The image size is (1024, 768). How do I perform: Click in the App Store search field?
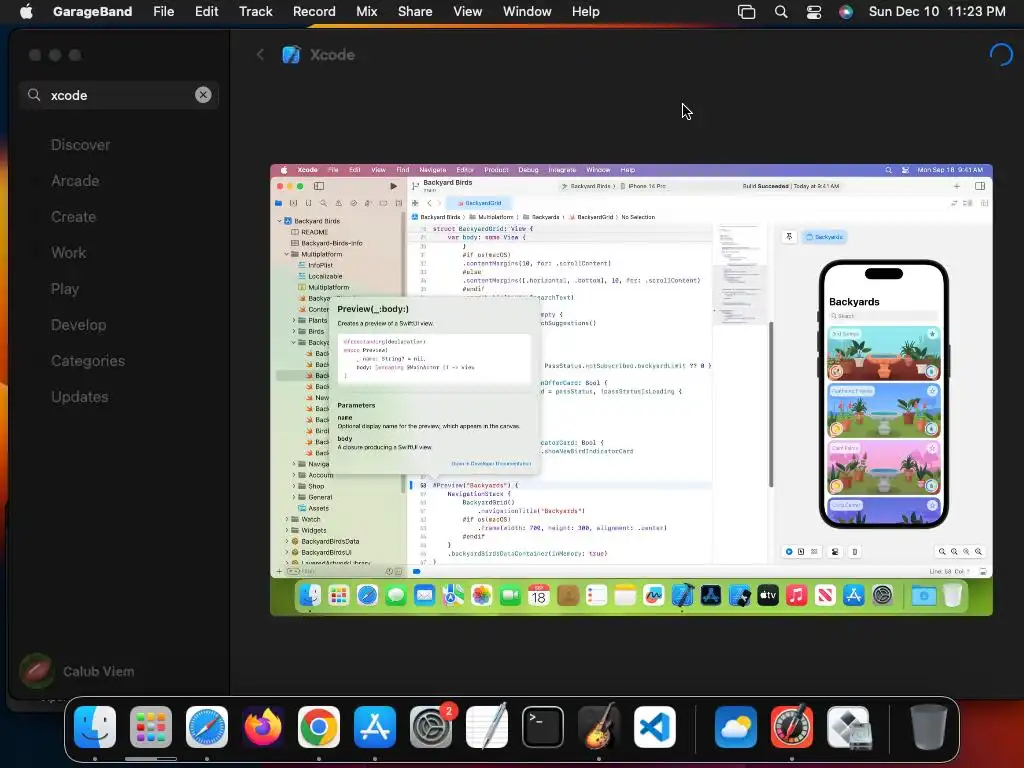pyautogui.click(x=119, y=95)
